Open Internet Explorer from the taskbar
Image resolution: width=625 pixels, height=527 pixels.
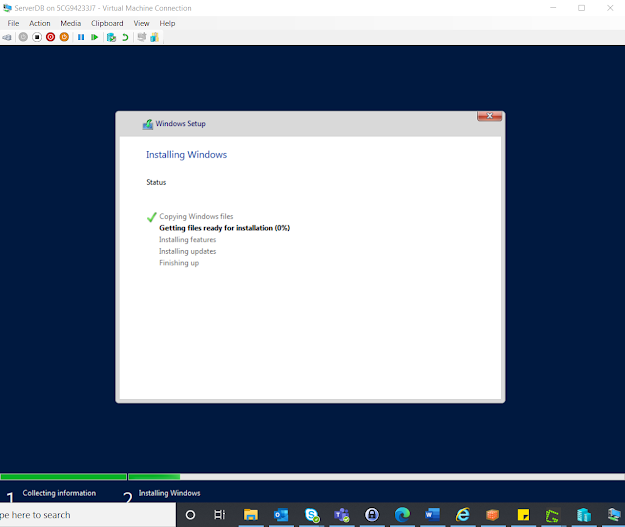[x=463, y=515]
